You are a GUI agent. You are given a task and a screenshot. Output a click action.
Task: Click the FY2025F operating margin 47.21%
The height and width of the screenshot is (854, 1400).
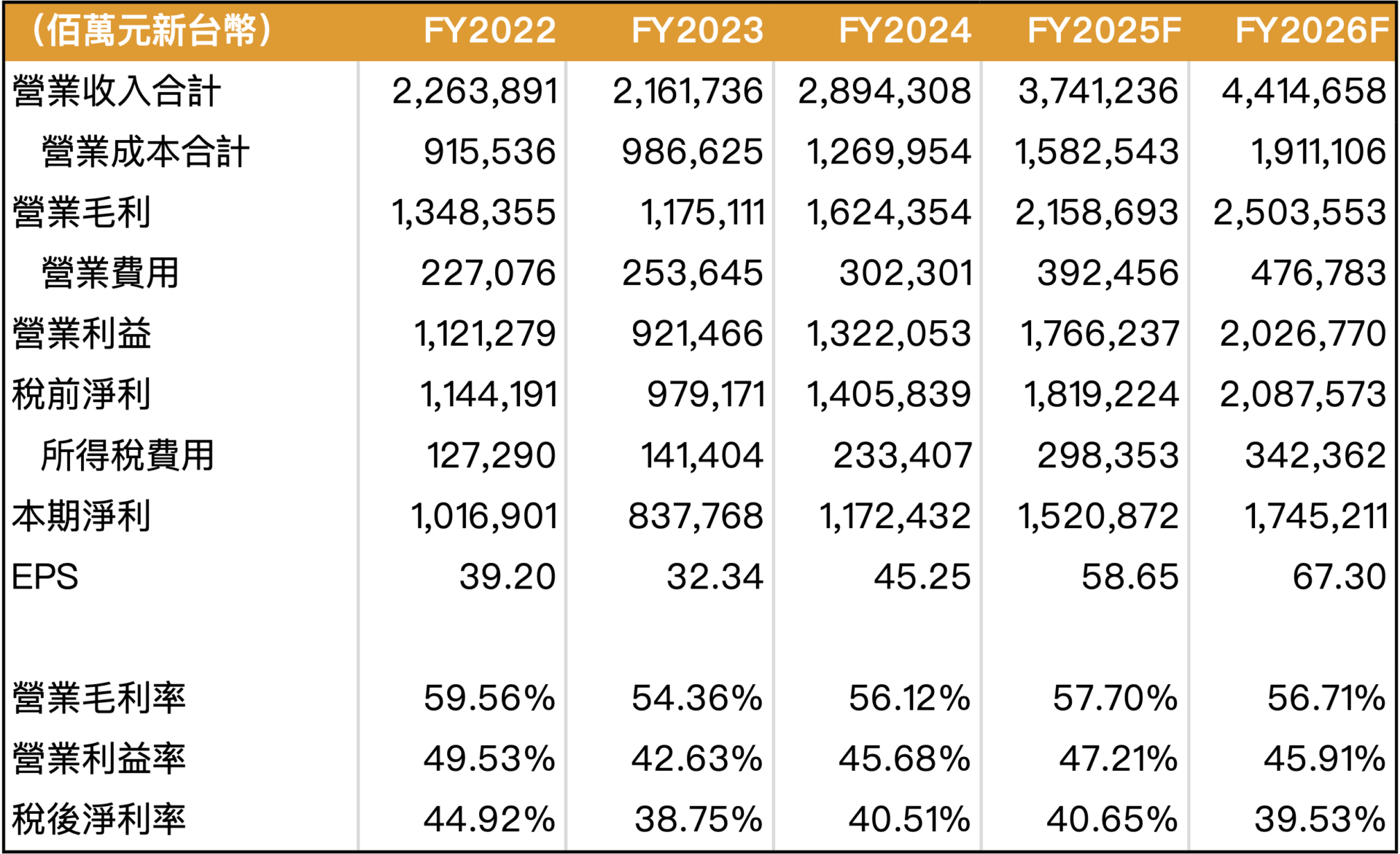point(1119,758)
